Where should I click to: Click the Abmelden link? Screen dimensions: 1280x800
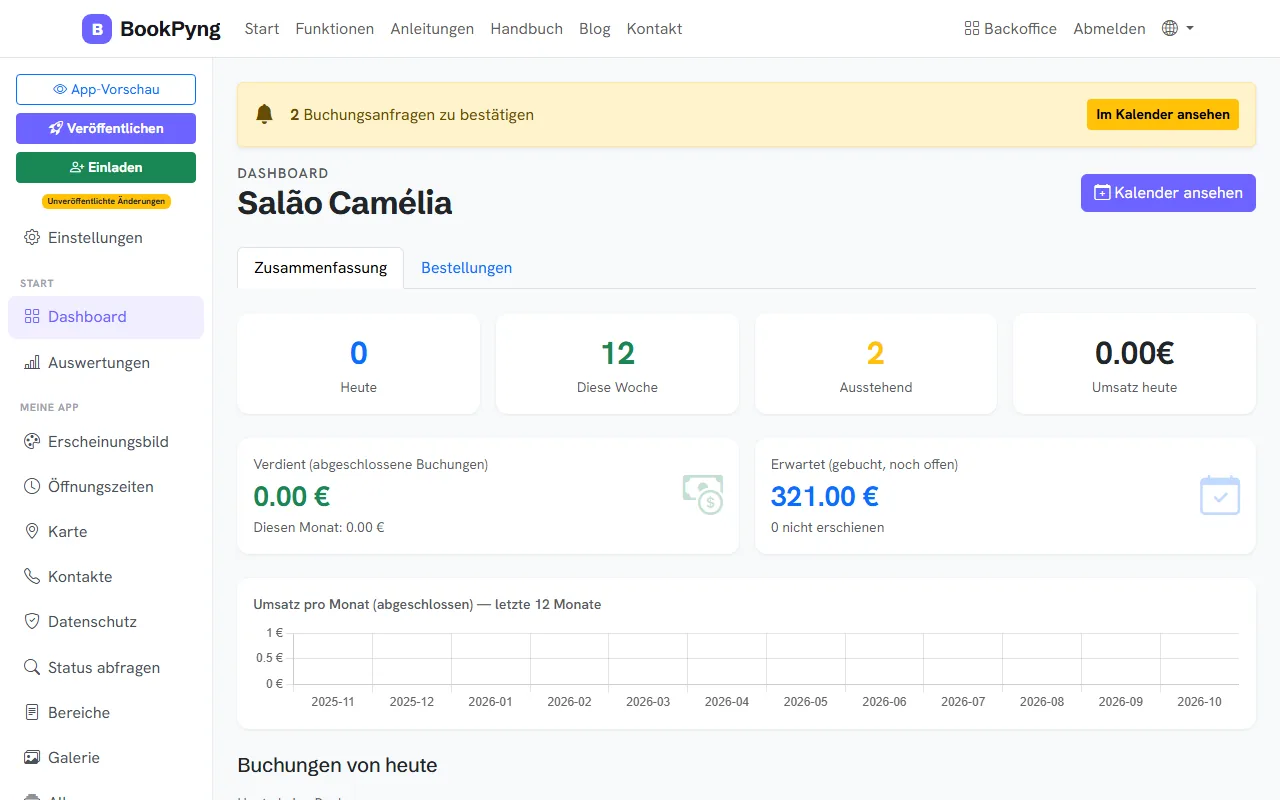click(x=1109, y=29)
